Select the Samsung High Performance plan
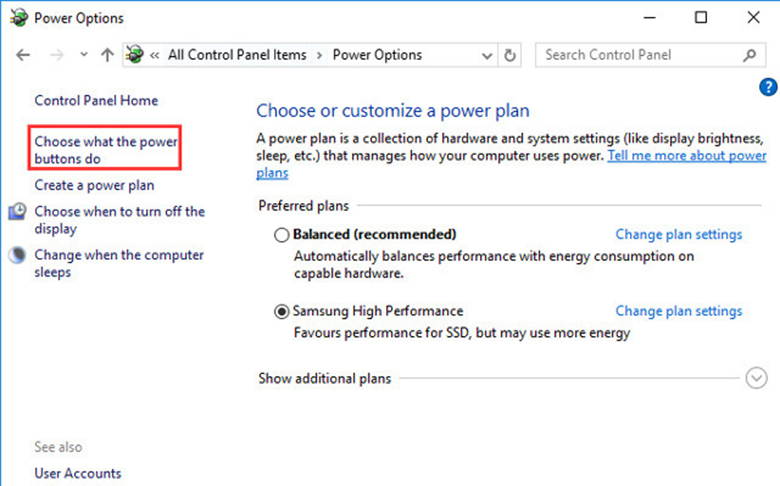Viewport: 780px width, 486px height. (281, 311)
